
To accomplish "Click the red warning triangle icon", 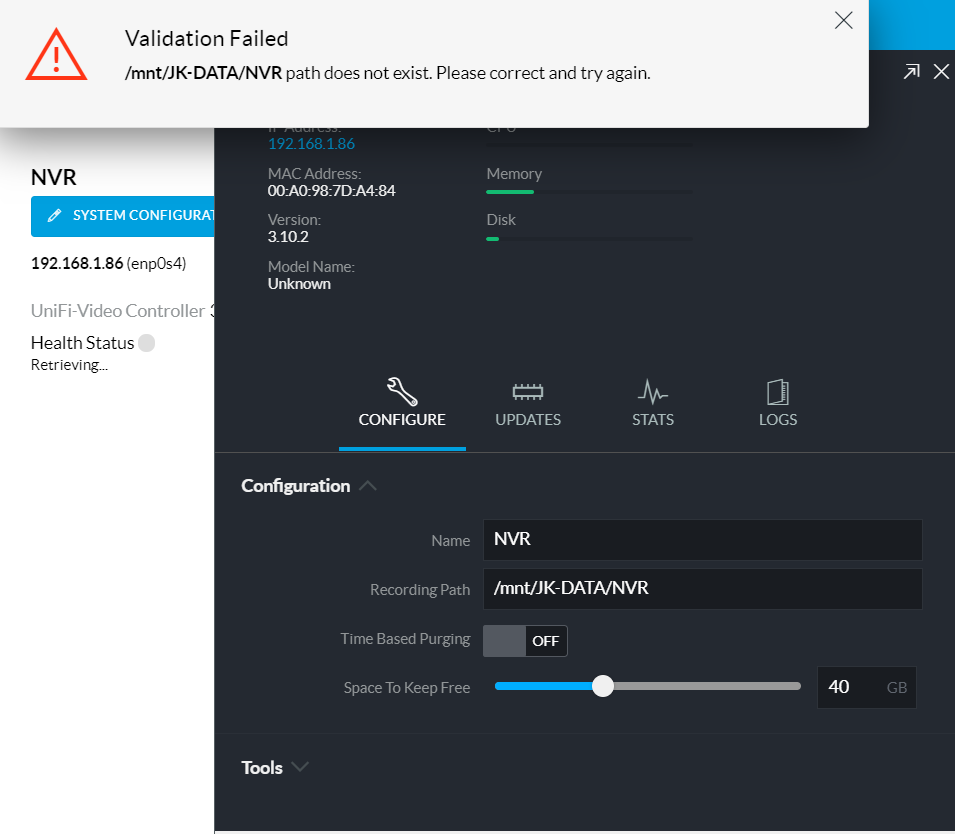I will (56, 55).
